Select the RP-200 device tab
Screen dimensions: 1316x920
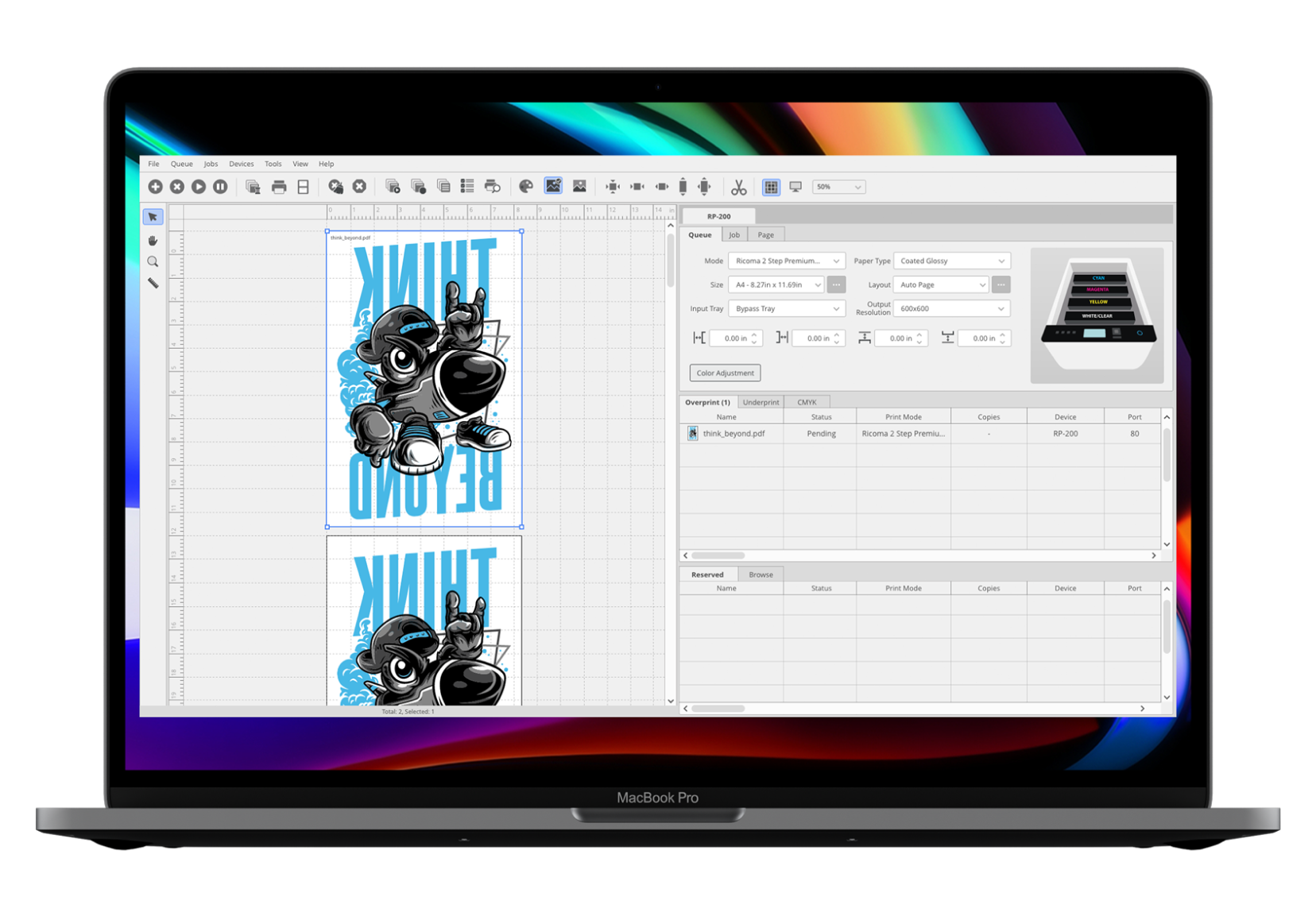click(x=718, y=216)
